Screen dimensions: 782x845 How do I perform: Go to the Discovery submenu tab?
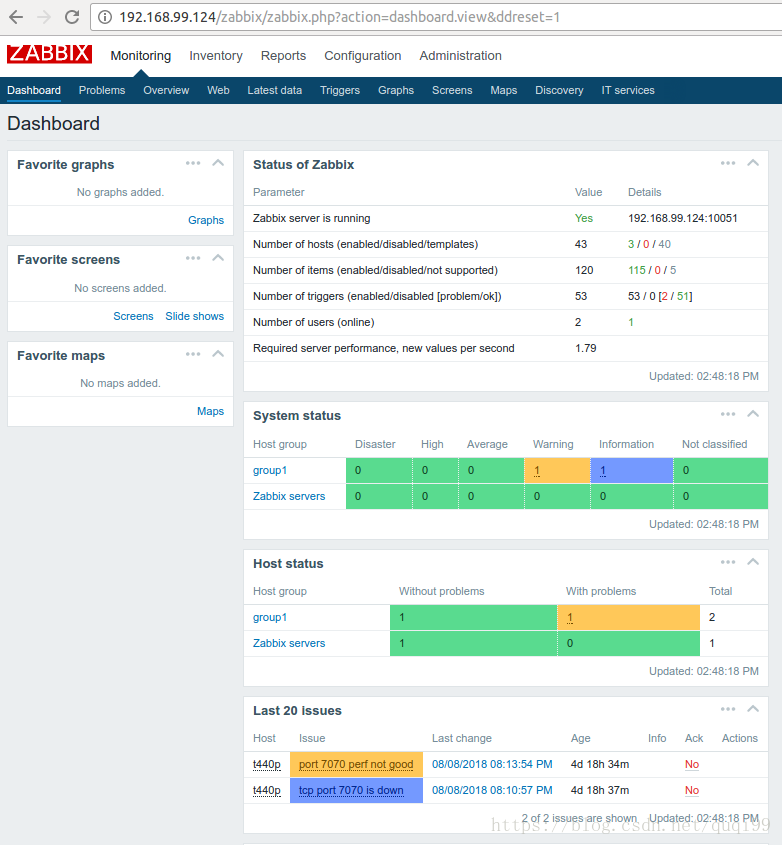point(559,91)
